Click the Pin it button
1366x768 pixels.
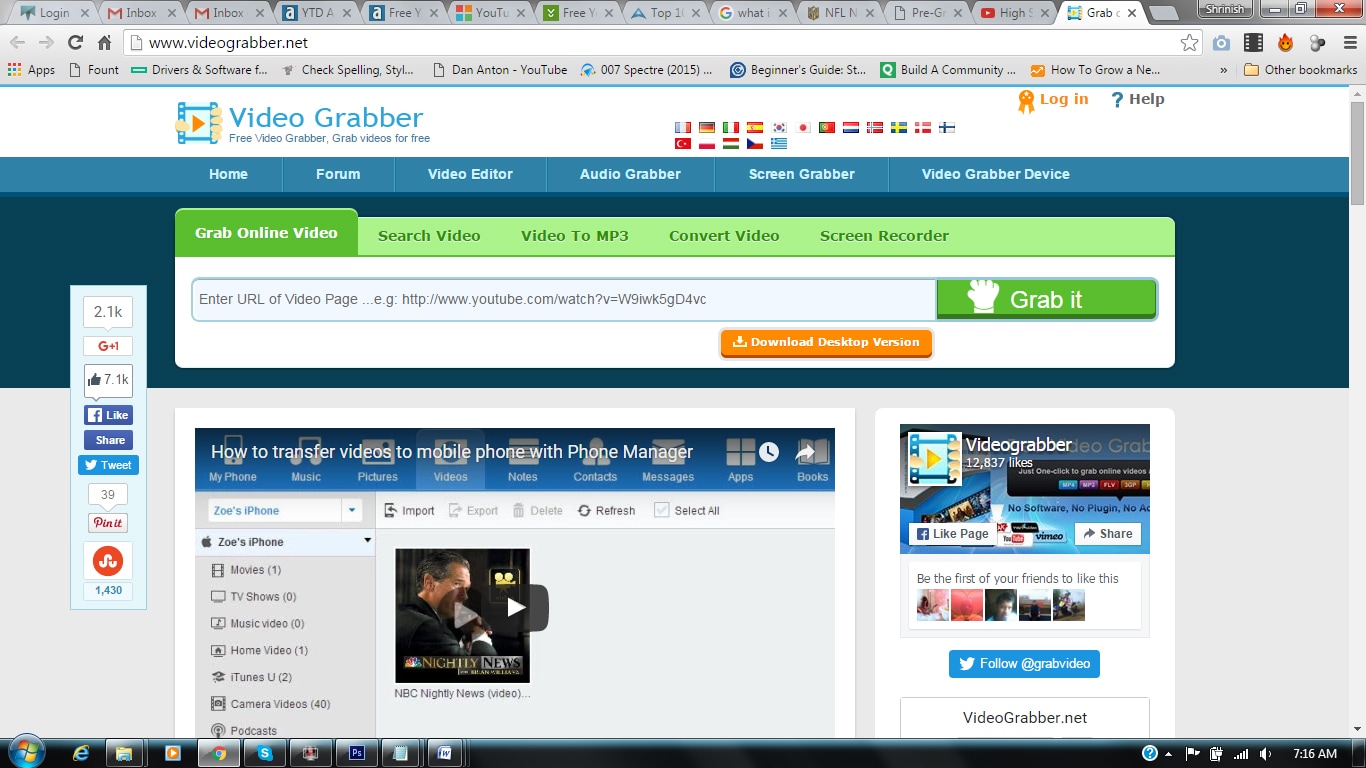tap(108, 523)
